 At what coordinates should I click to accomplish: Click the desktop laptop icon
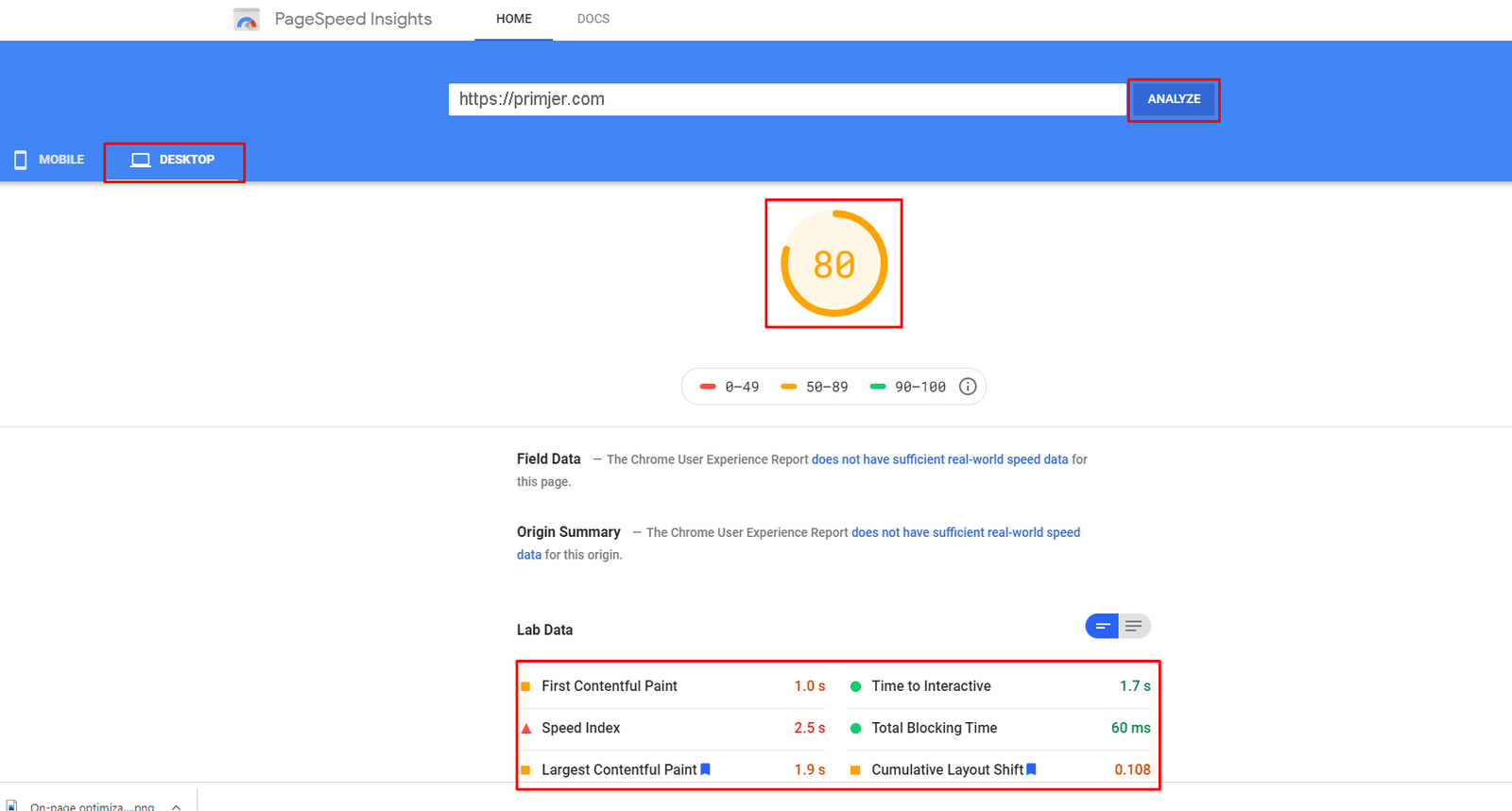pos(141,160)
